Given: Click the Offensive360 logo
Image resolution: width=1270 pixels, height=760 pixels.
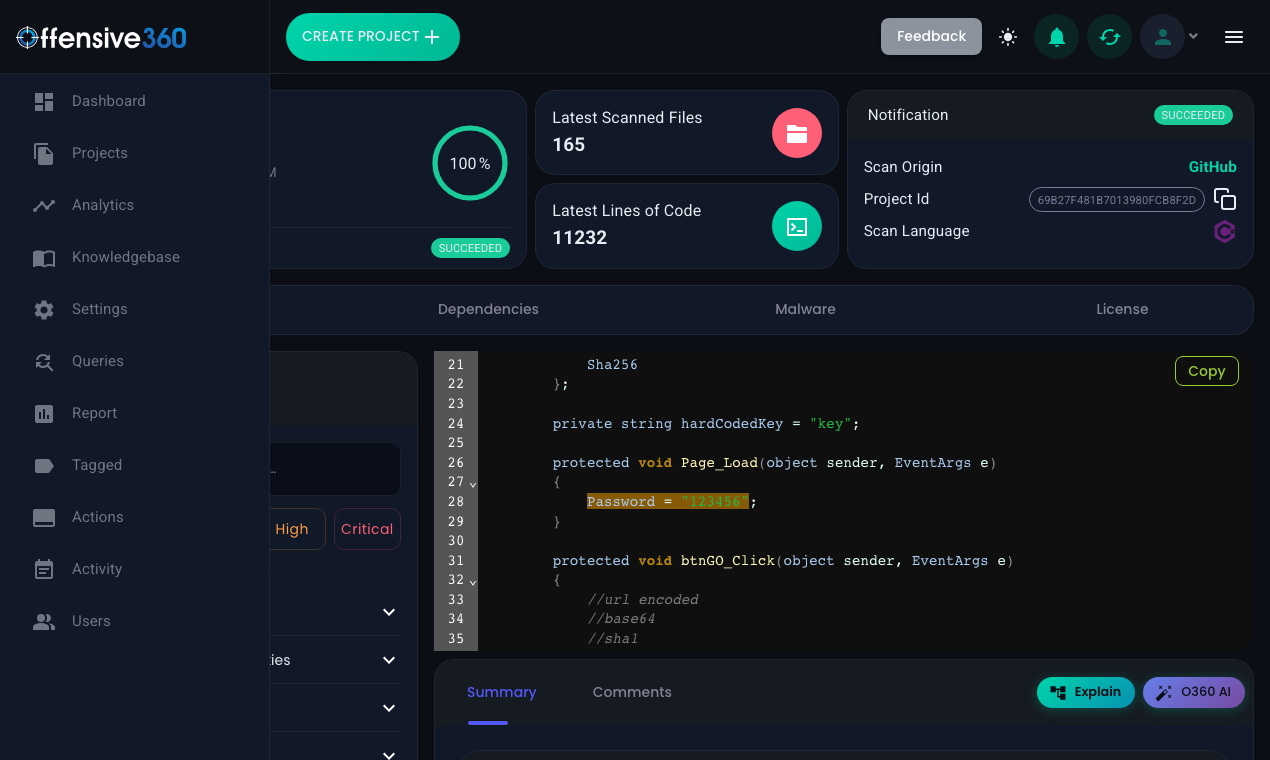Looking at the screenshot, I should (x=102, y=37).
